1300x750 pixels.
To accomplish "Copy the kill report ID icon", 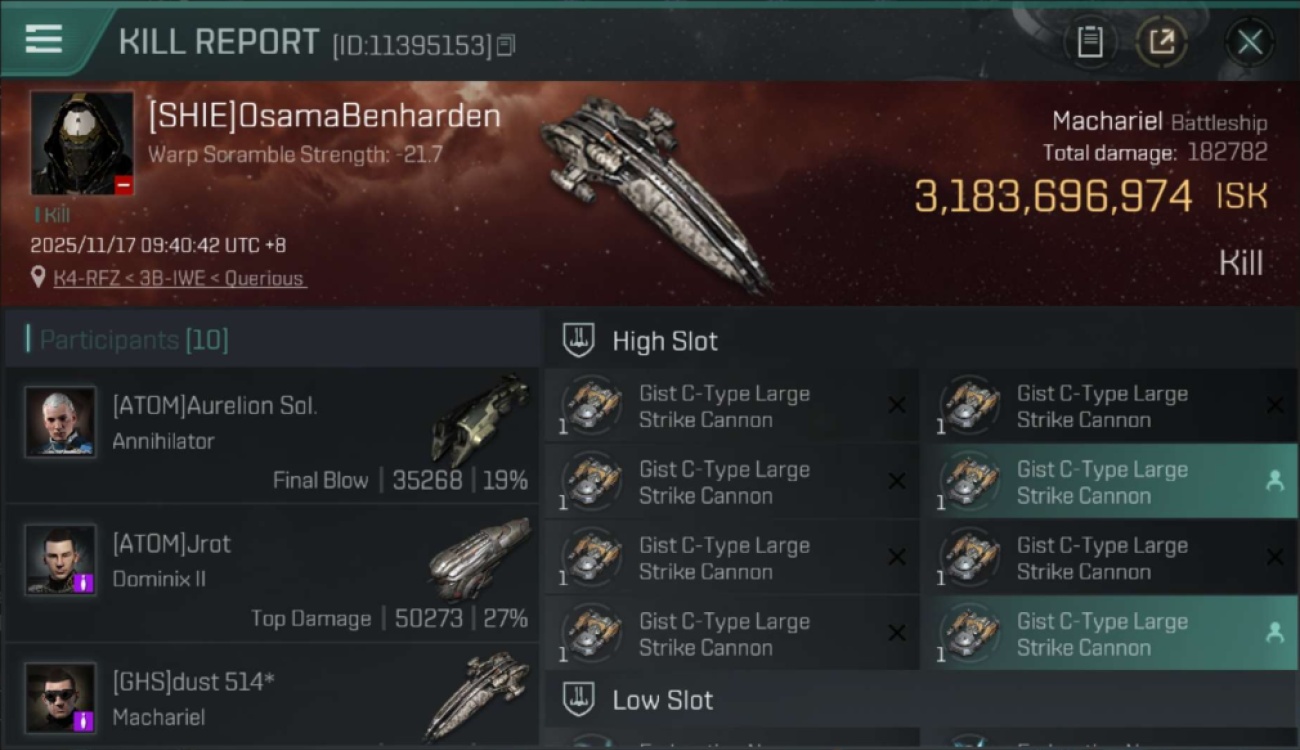I will pyautogui.click(x=506, y=45).
